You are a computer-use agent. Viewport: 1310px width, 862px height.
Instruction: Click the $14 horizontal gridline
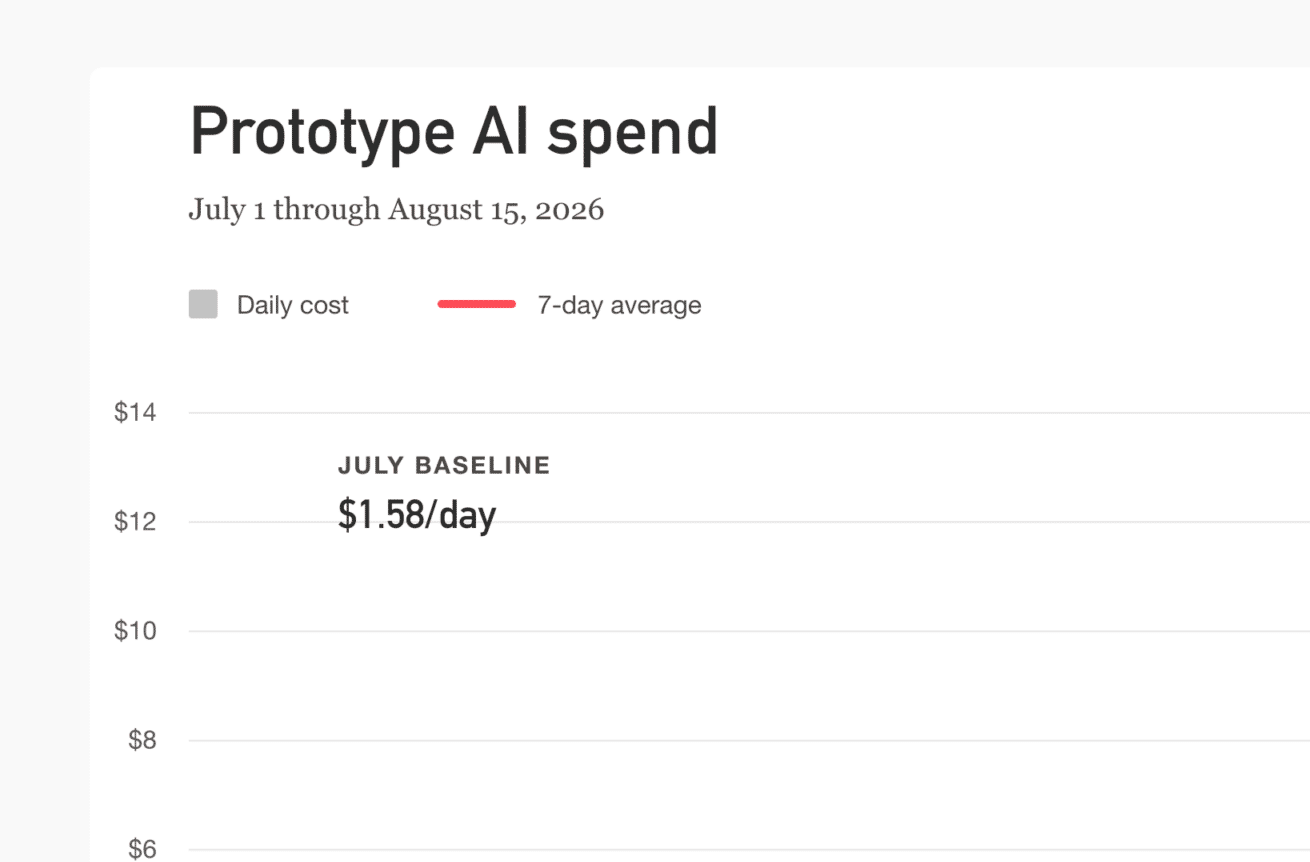pos(749,412)
